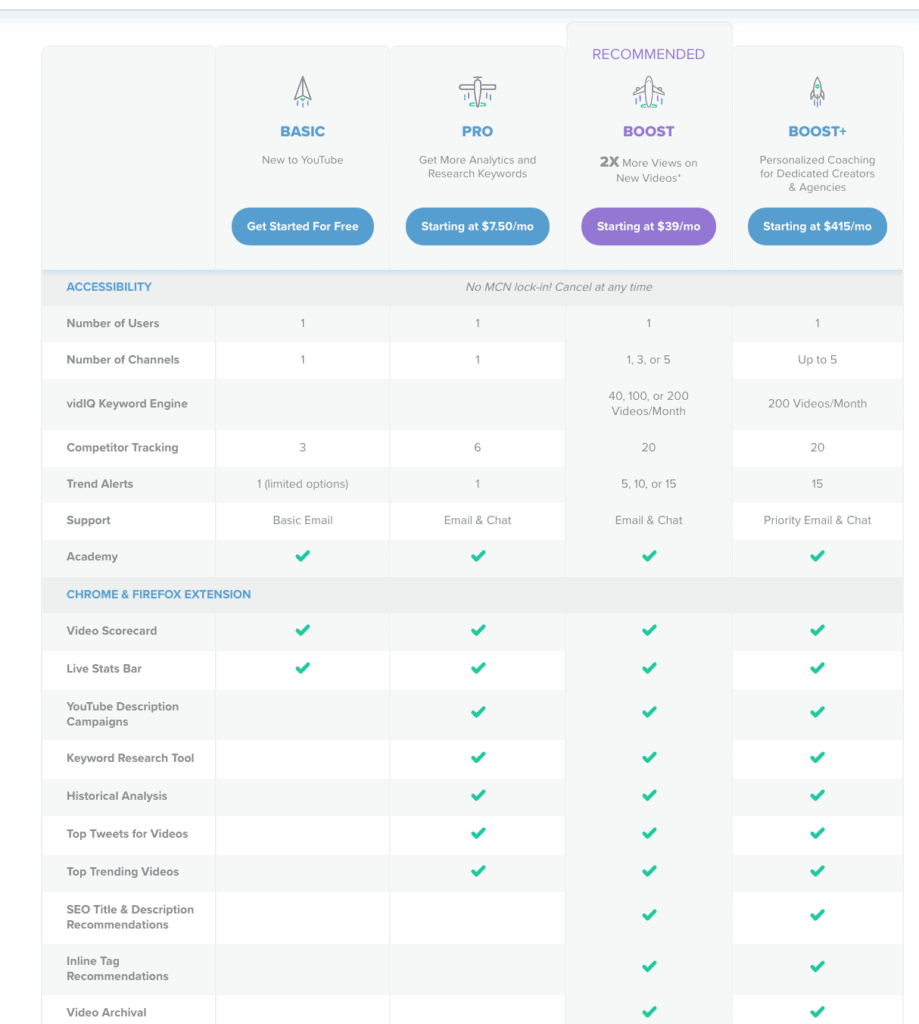Click Live Stats Bar checkmark under BASIC
This screenshot has height=1024, width=919.
(x=302, y=668)
